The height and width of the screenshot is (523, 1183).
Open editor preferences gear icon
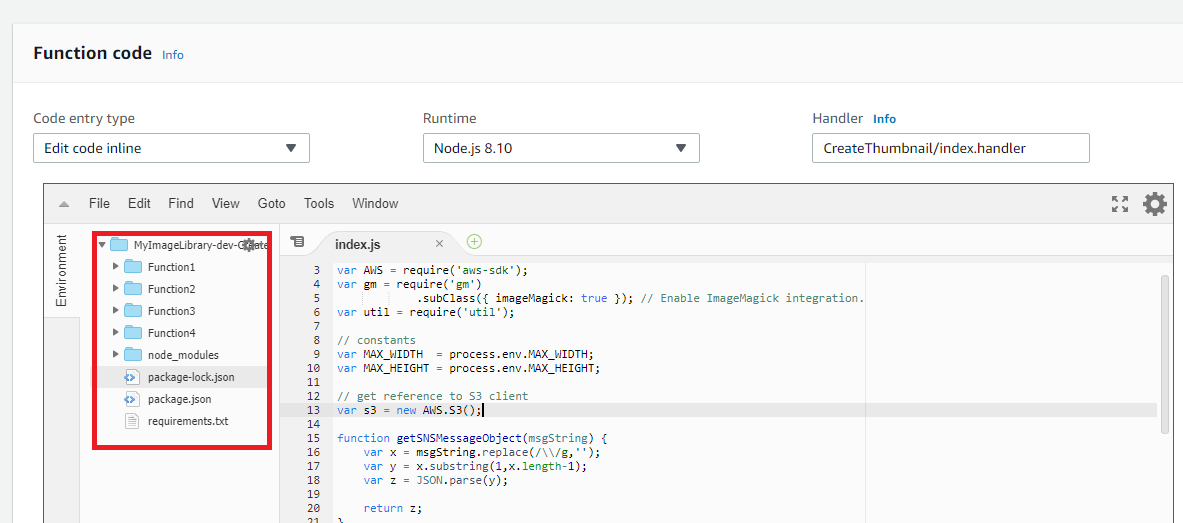(1155, 204)
